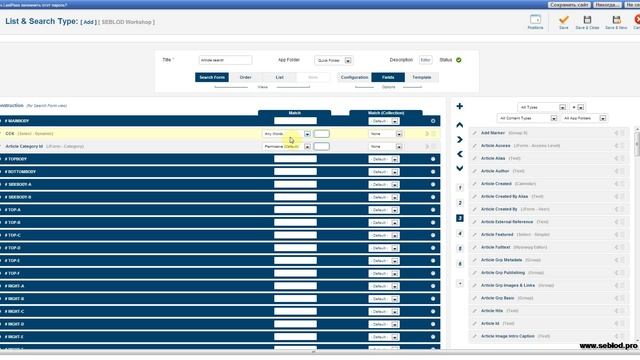Select the highlighted panel number 3
The image size is (640, 360).
(x=460, y=218)
